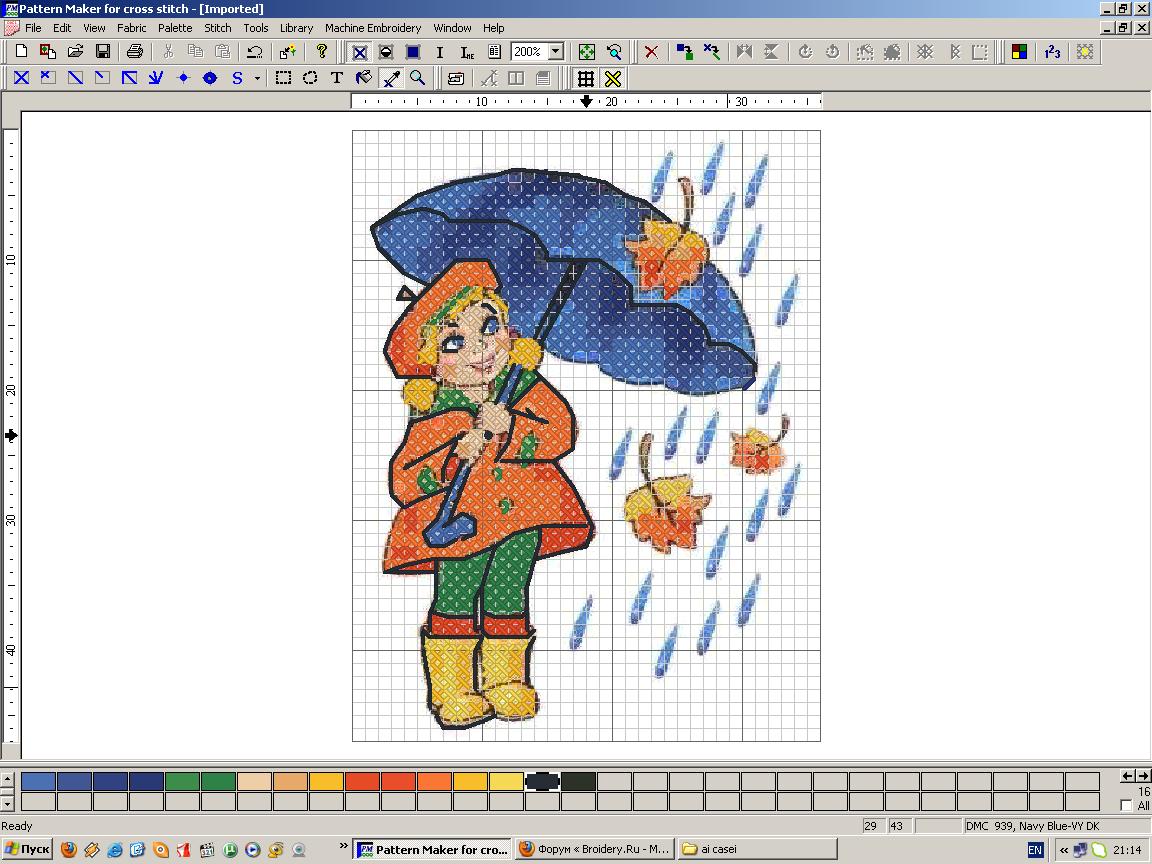Select the Special Stitch S tool
This screenshot has height=864, width=1152.
(237, 78)
